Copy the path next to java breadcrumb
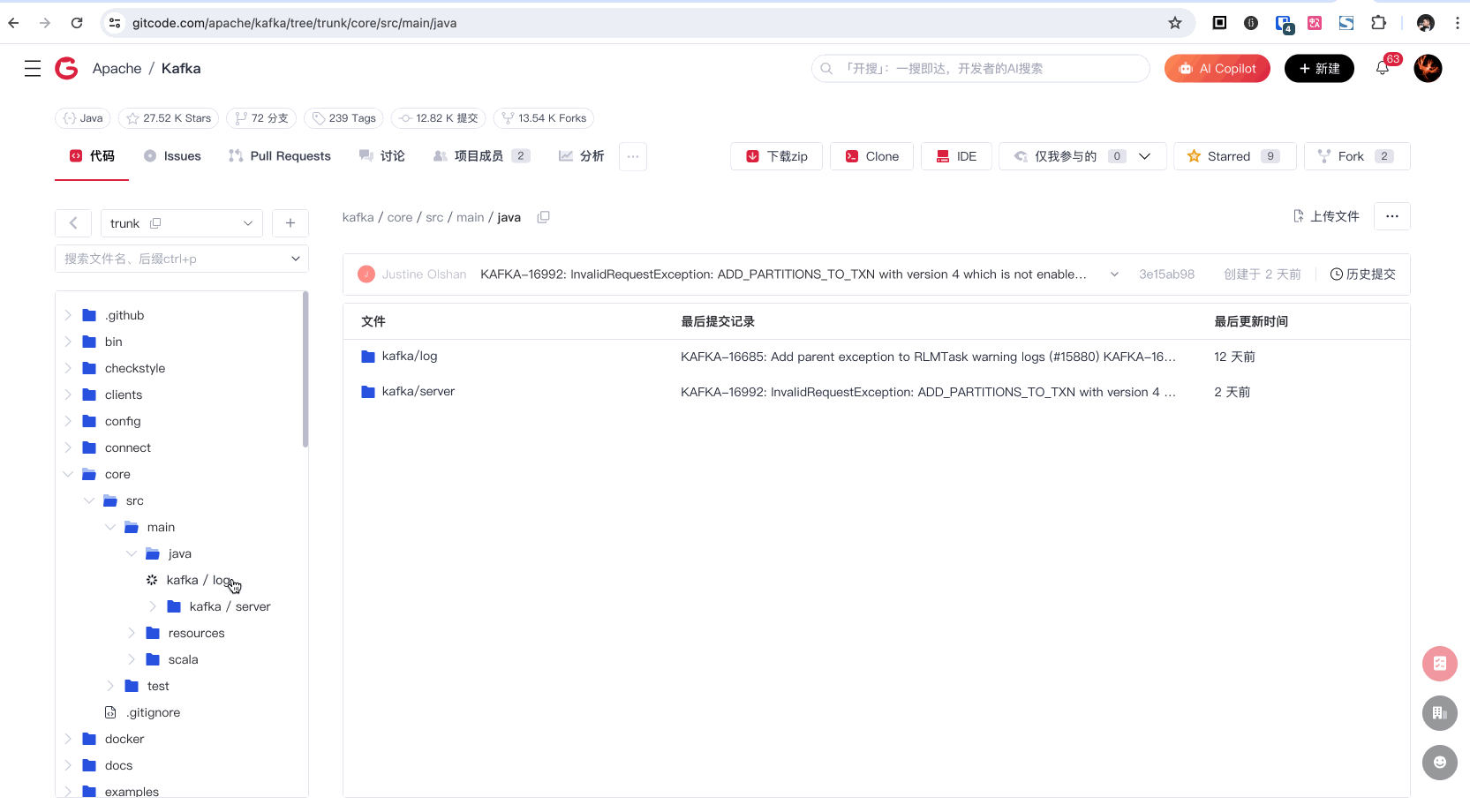 544,217
